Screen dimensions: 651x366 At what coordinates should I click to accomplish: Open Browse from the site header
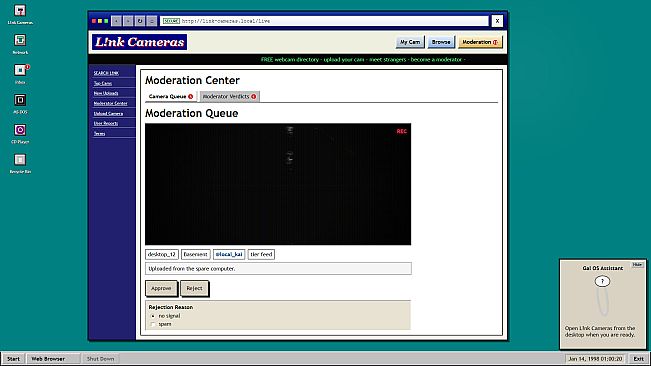(x=441, y=42)
